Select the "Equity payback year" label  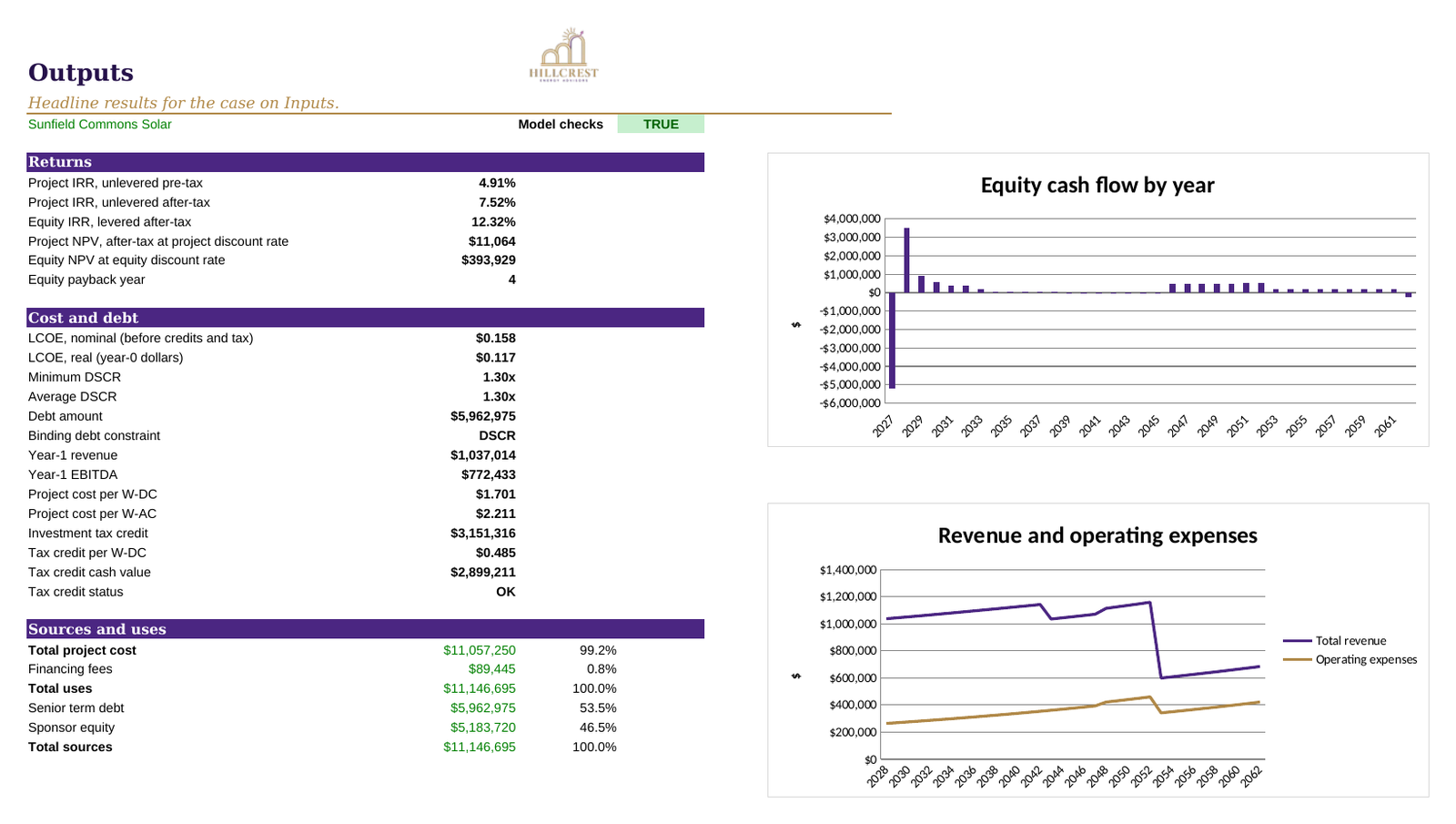pos(86,280)
